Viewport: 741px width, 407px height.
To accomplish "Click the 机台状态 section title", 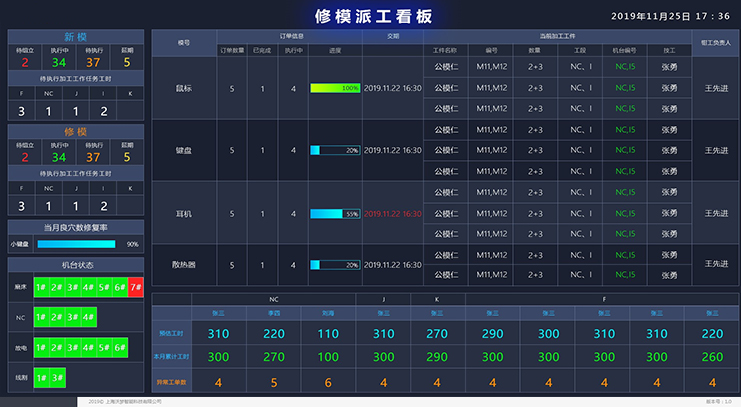I will tap(75, 264).
